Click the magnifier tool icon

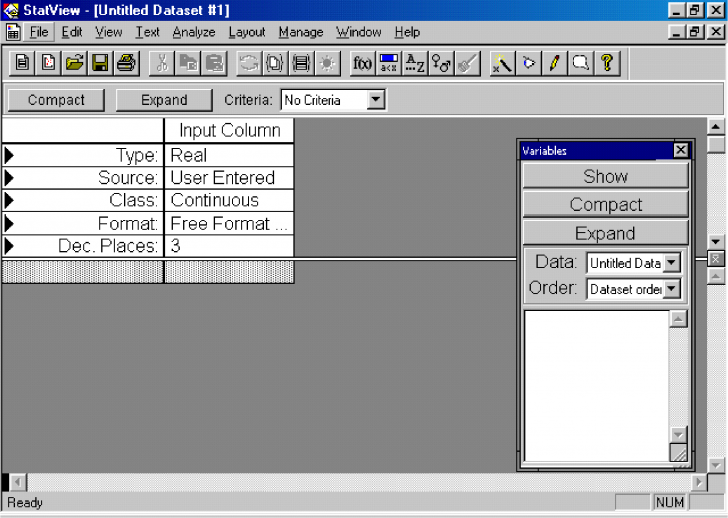[x=580, y=63]
